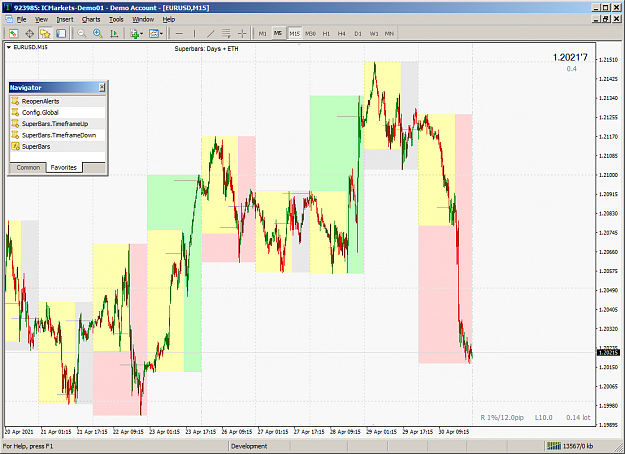Select the vertical line drawing tool
625x454 pixels.
pyautogui.click(x=195, y=33)
